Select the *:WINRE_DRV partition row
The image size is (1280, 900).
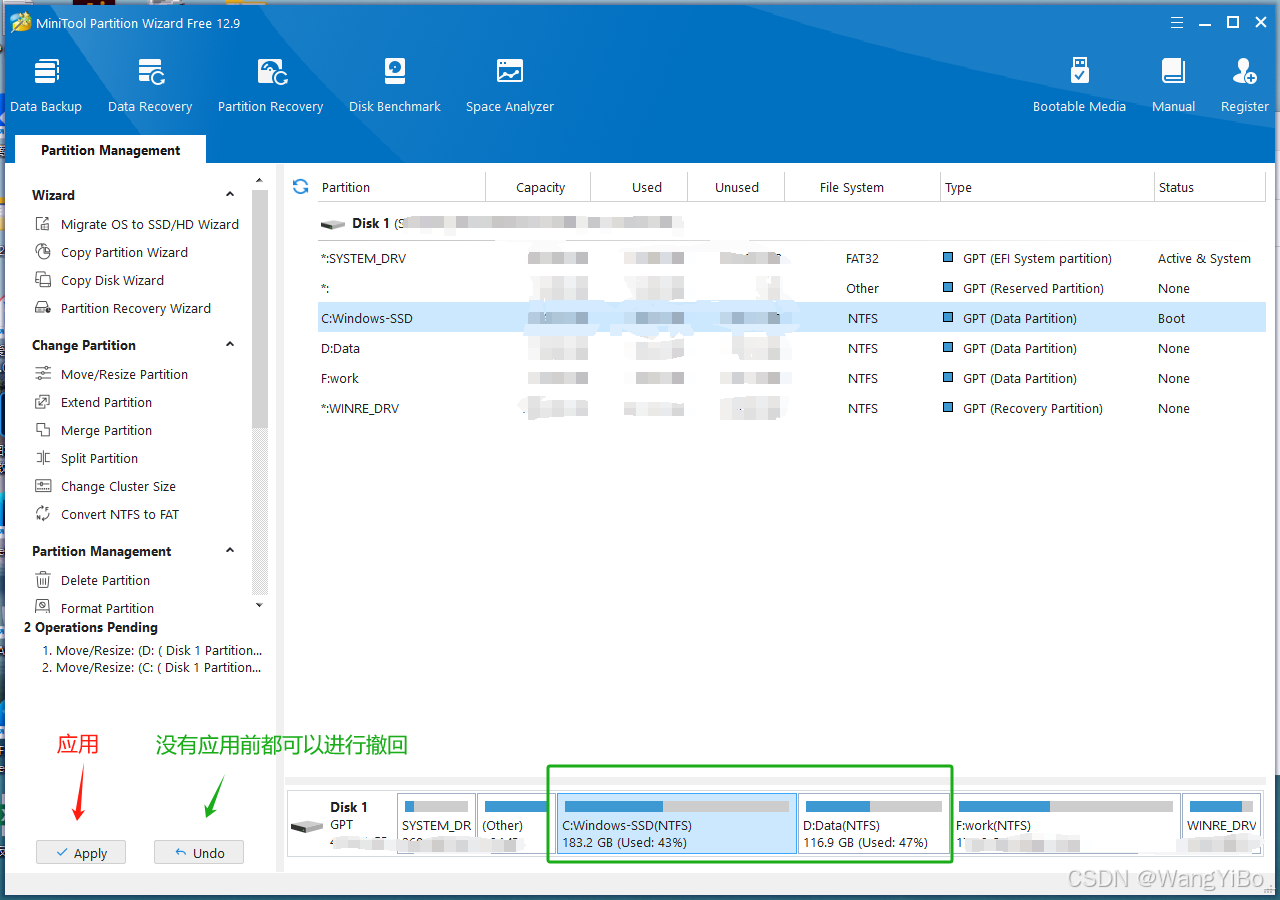(792, 408)
